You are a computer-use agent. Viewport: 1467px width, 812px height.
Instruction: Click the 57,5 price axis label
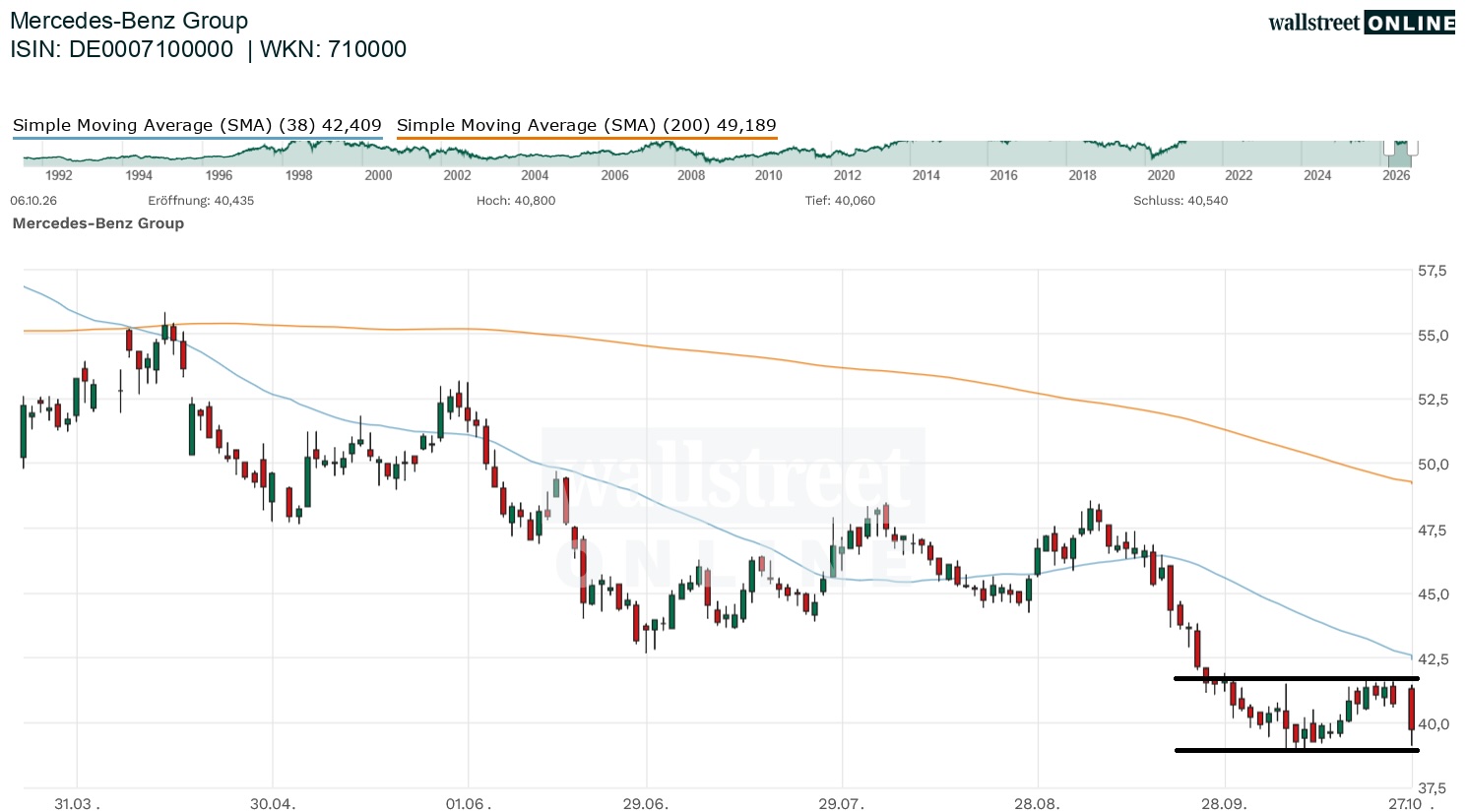(1433, 271)
